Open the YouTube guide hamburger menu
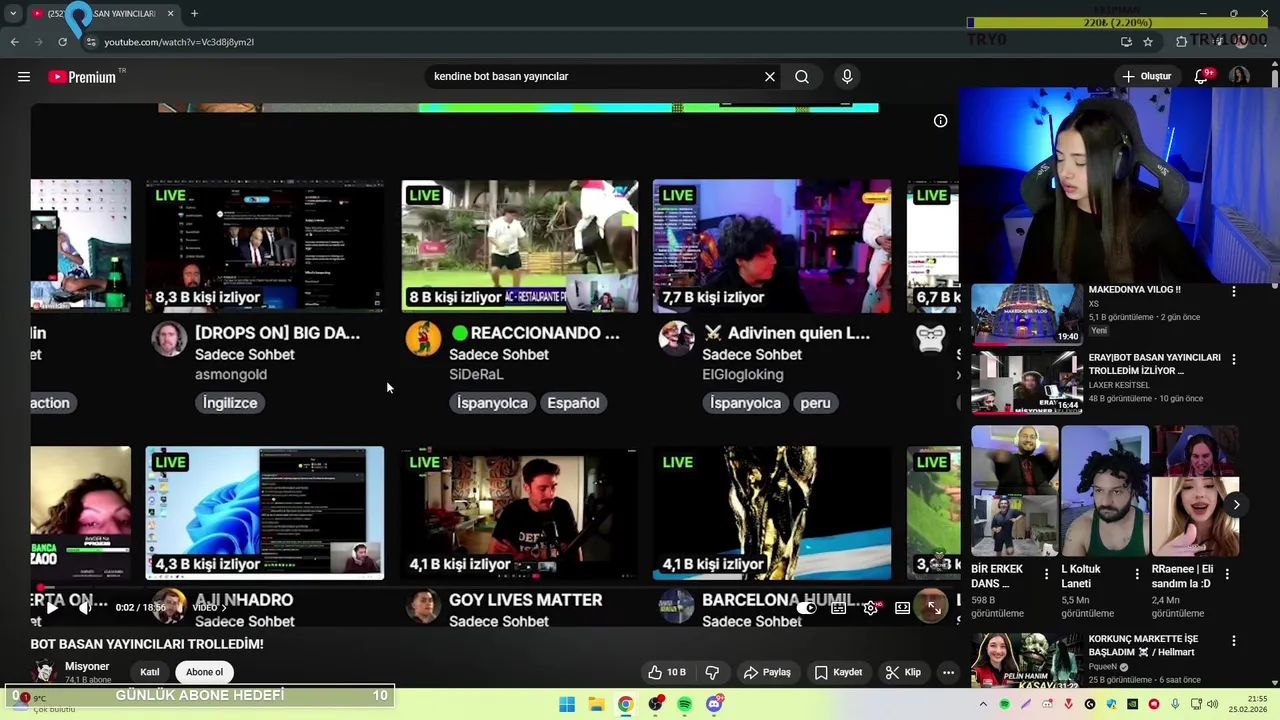The height and width of the screenshot is (720, 1280). coord(24,77)
